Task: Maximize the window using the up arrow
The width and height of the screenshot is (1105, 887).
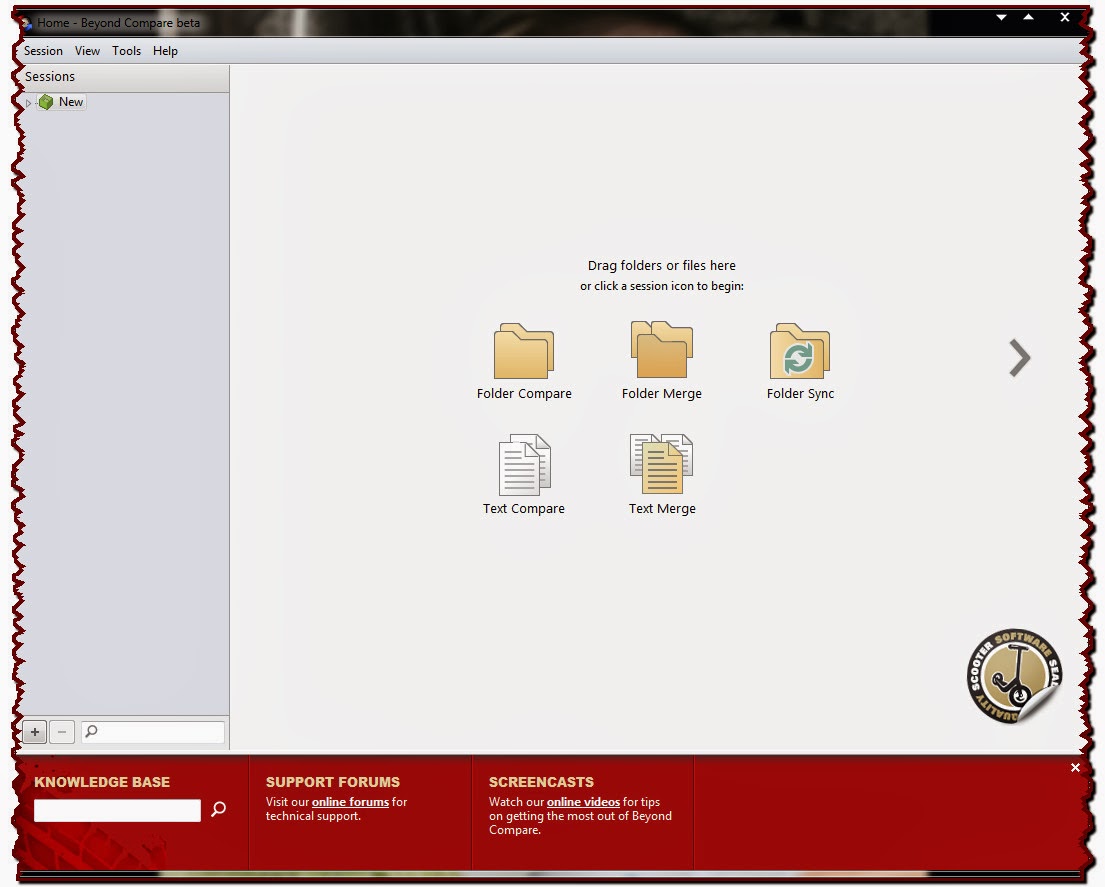Action: [x=1028, y=17]
